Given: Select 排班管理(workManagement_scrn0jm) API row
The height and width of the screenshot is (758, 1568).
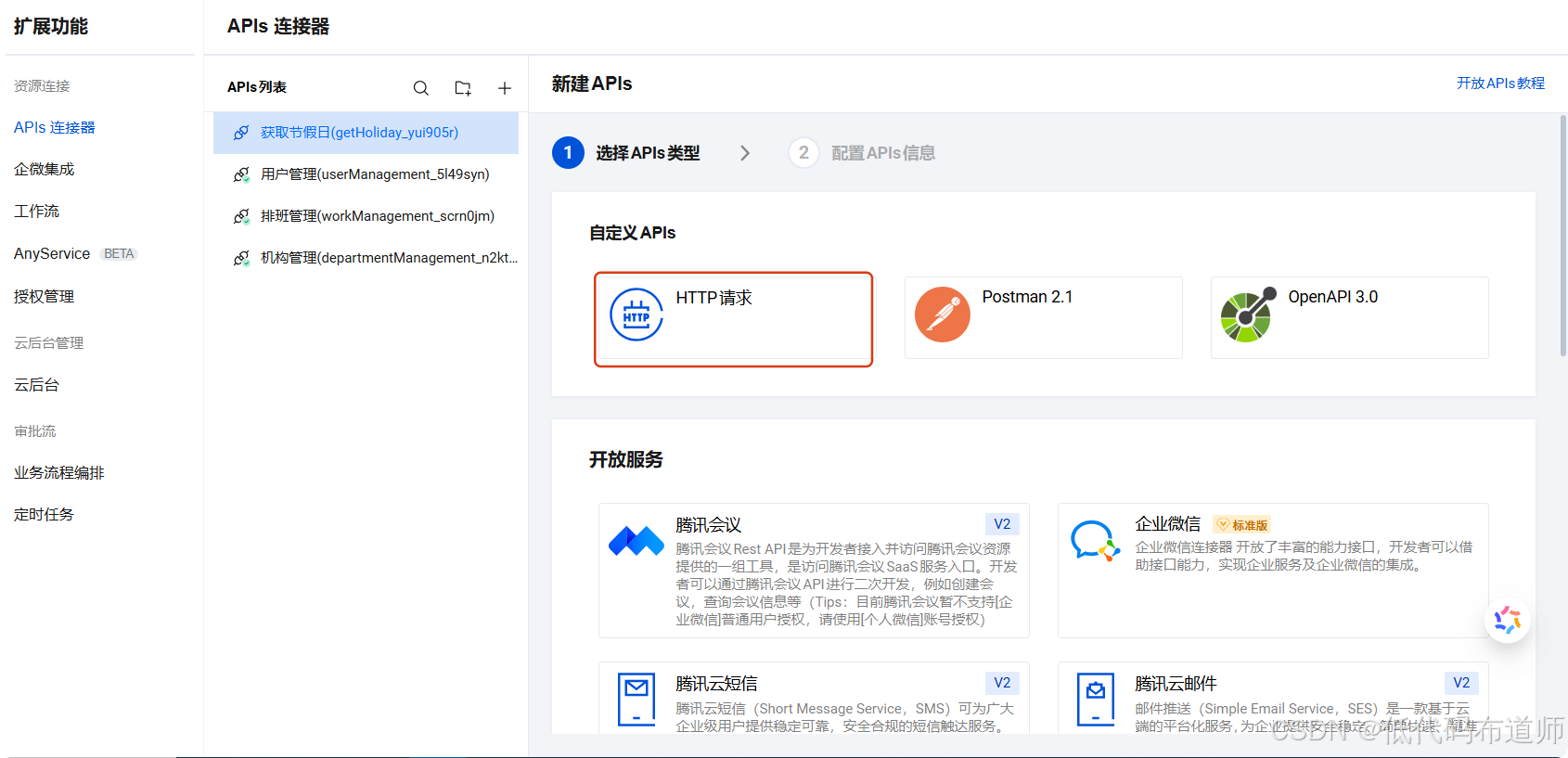Looking at the screenshot, I should click(x=366, y=216).
